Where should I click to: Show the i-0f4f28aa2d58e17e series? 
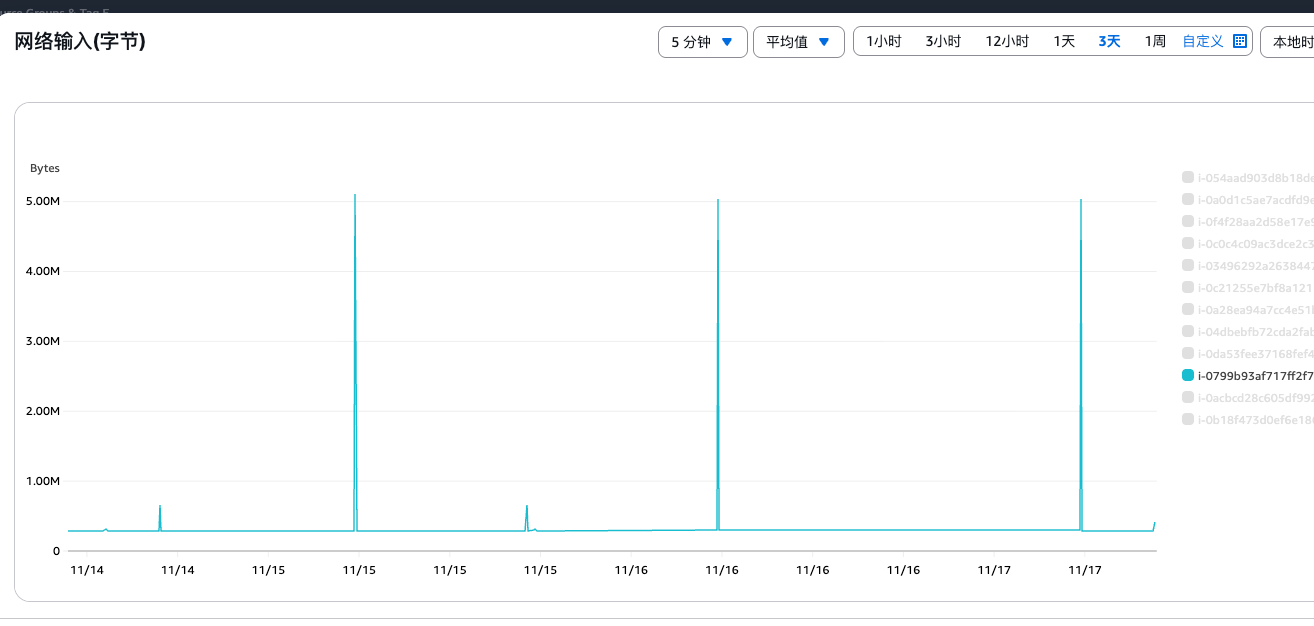1188,221
